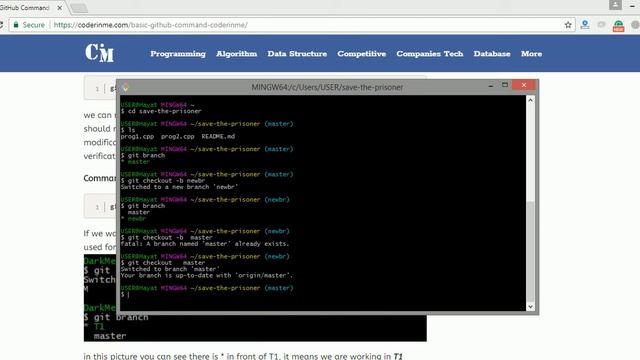Viewport: 640px width, 360px height.
Task: Minimize the MINGW64 terminal window
Action: tap(491, 85)
